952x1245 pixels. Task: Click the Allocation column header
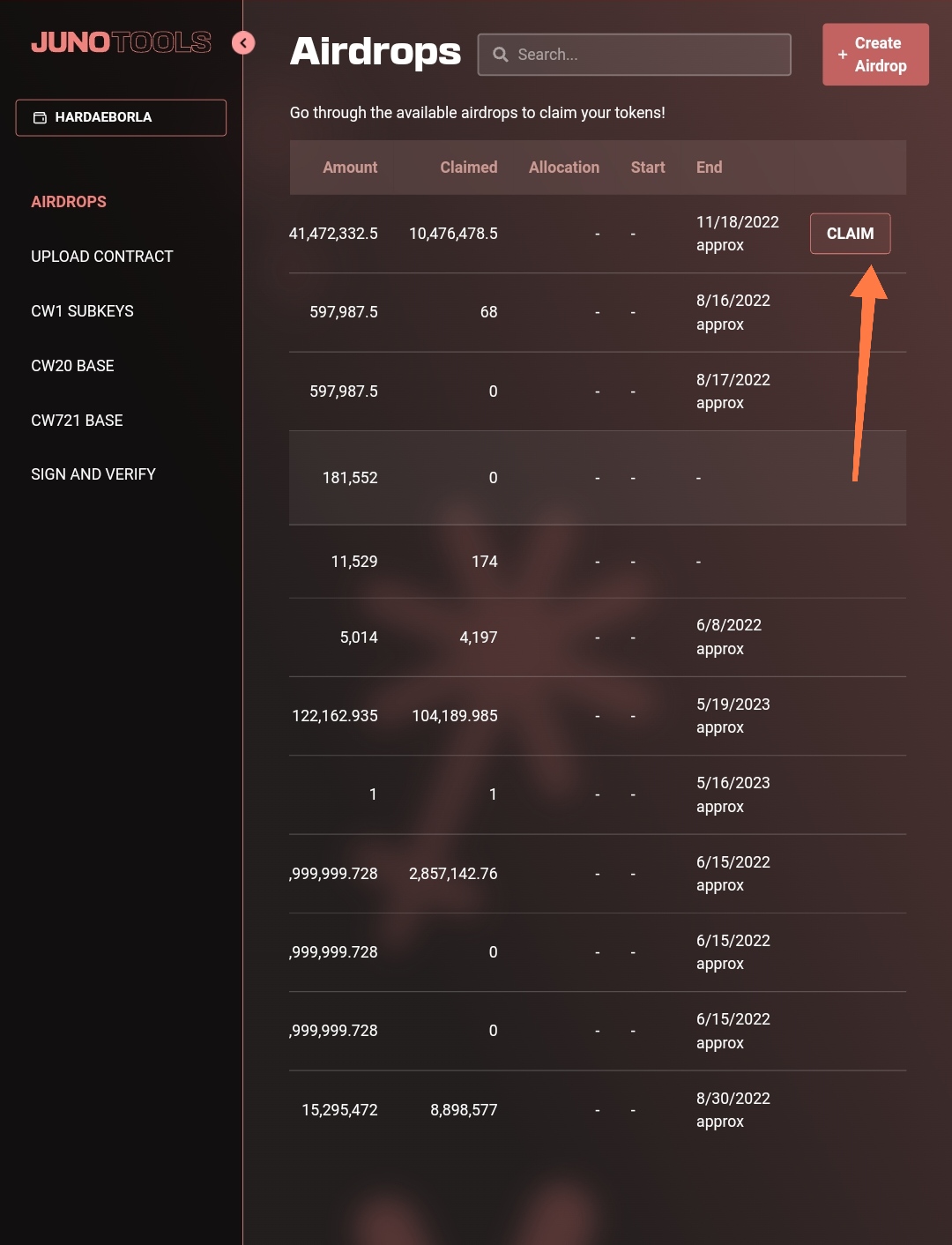pyautogui.click(x=564, y=168)
